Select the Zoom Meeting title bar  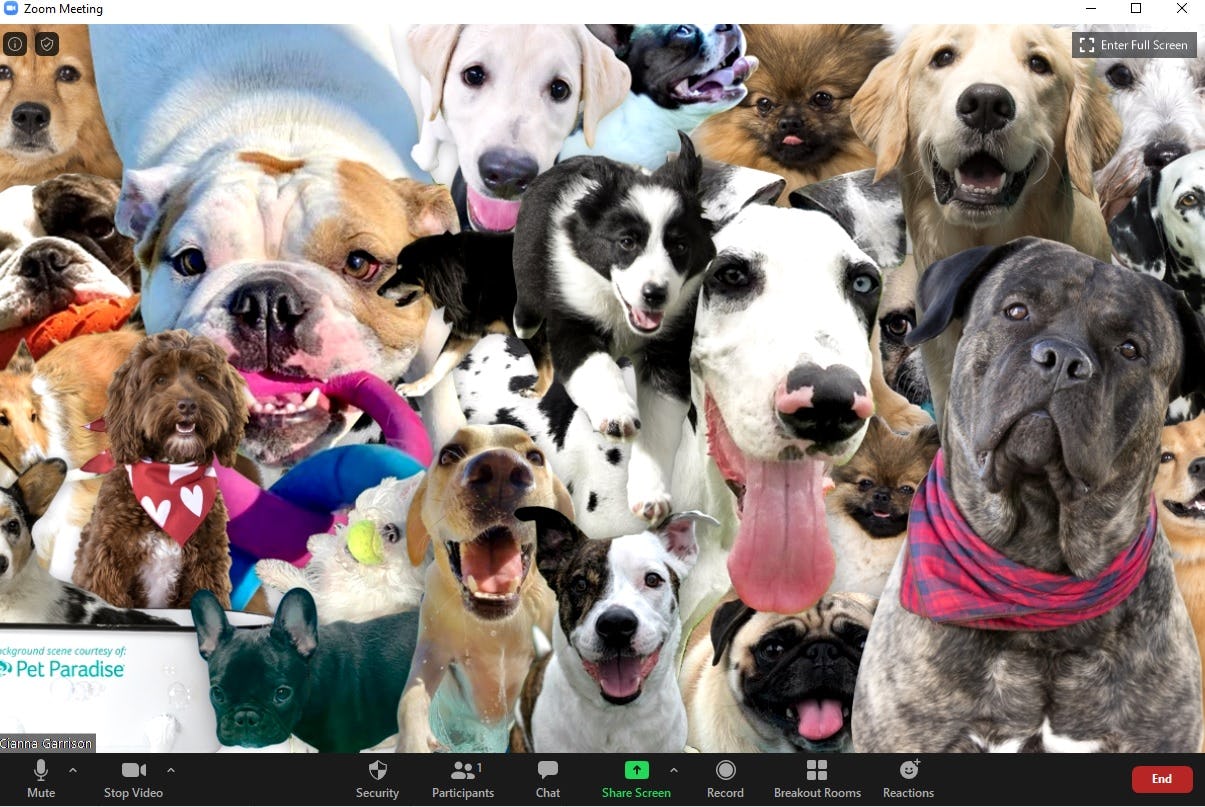point(63,8)
